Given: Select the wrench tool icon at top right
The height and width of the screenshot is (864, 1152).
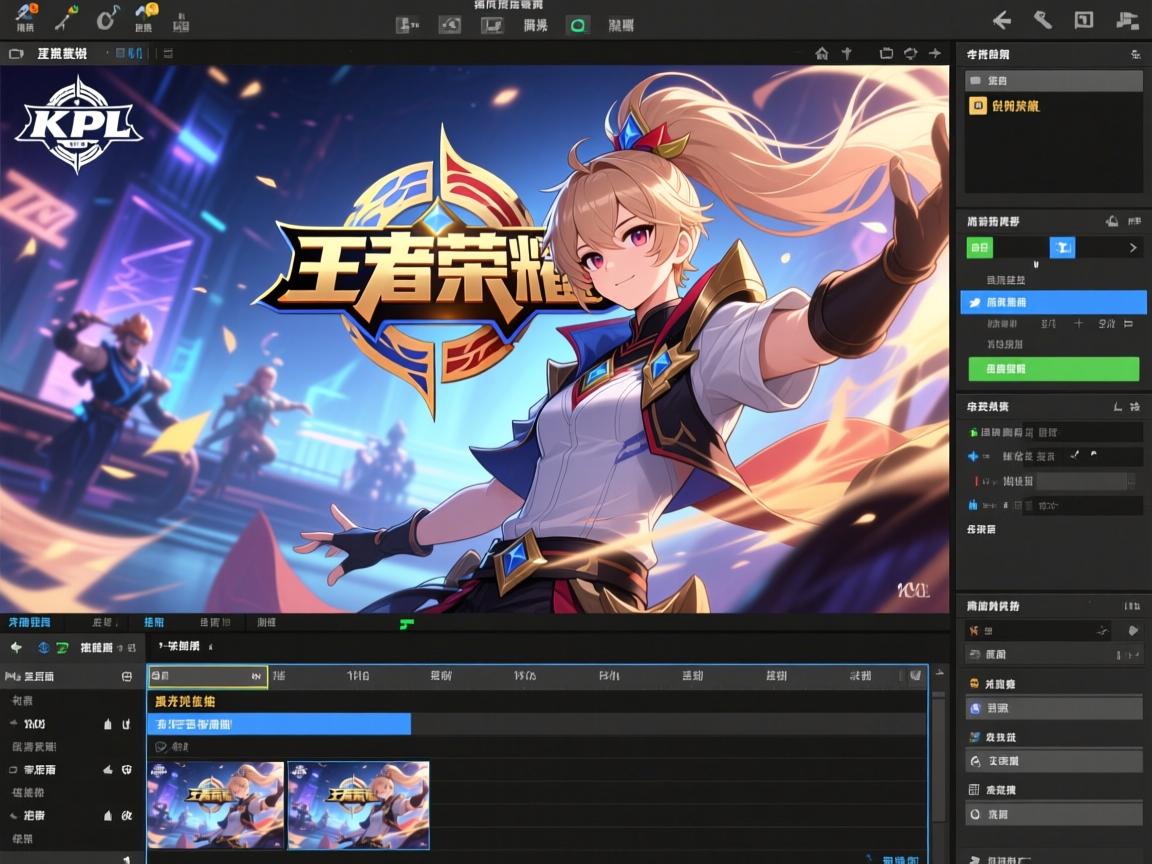Looking at the screenshot, I should [x=1043, y=20].
